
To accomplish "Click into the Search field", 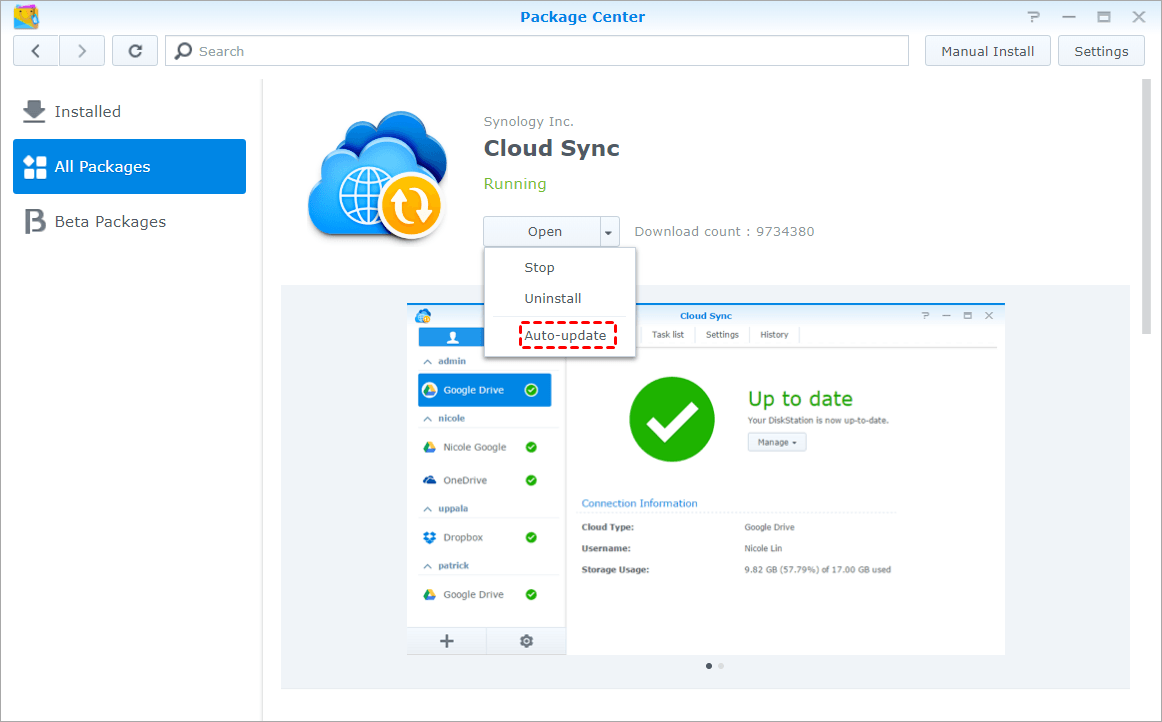I will (540, 51).
